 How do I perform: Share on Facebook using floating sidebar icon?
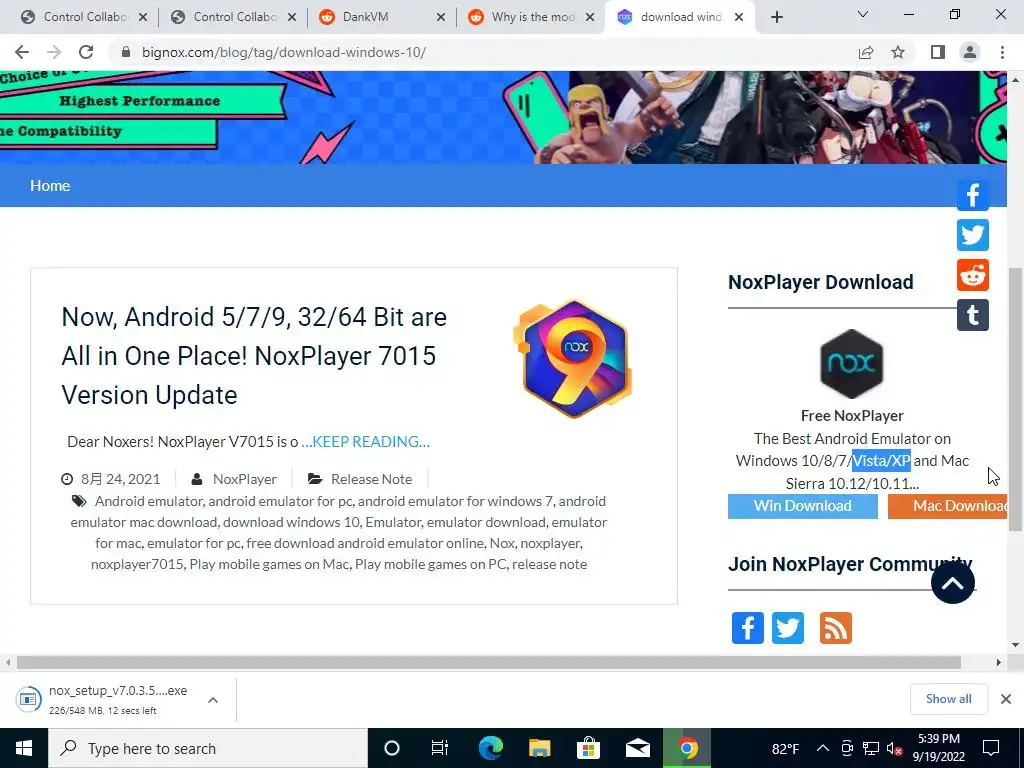point(972,195)
